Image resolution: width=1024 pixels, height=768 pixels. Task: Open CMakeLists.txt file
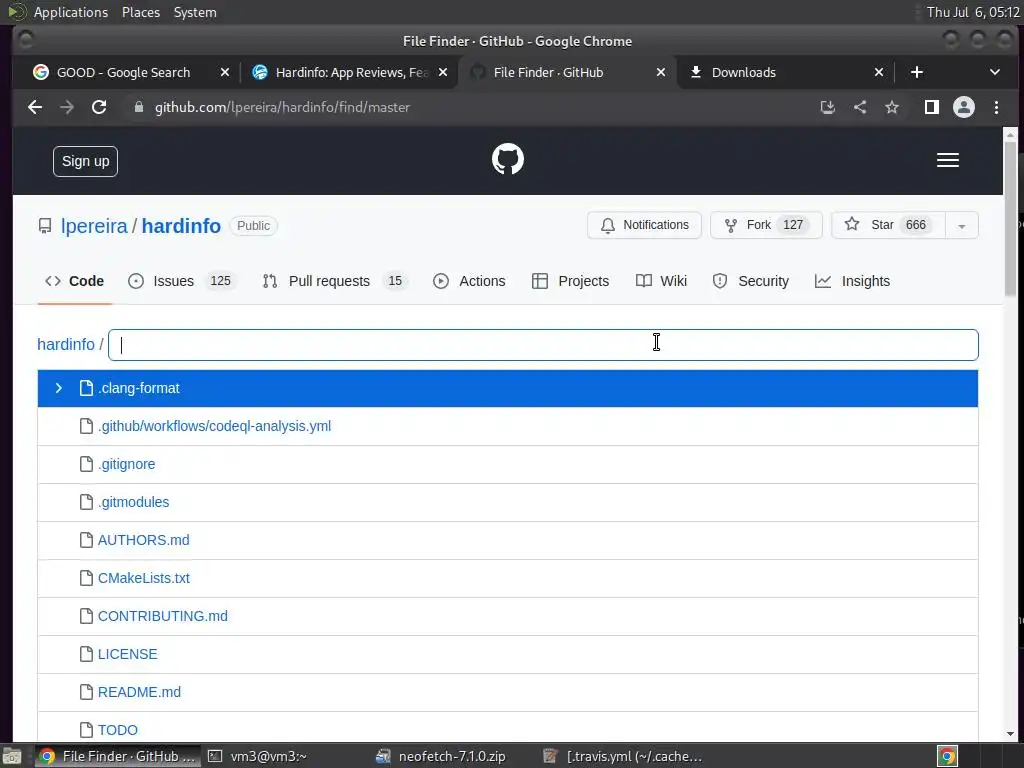tap(144, 578)
